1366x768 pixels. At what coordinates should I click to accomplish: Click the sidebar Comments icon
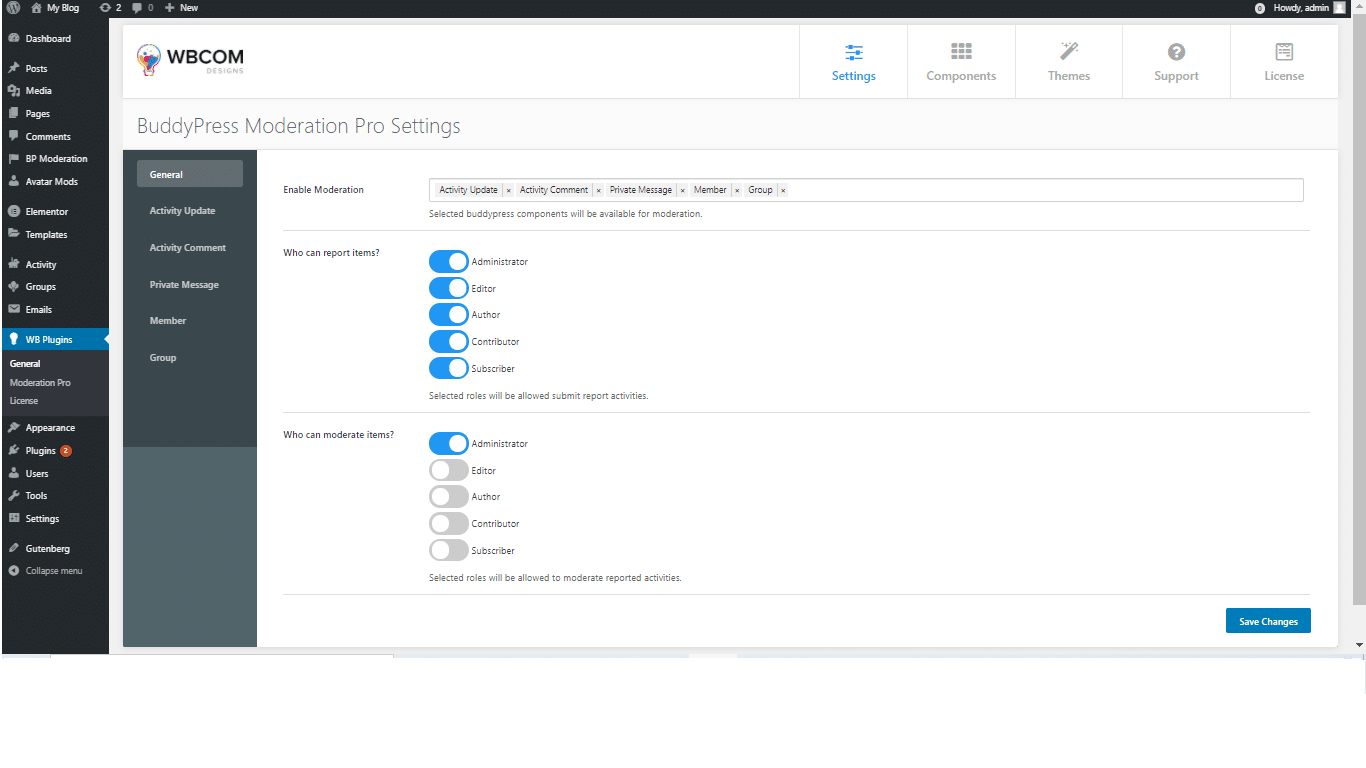(14, 136)
